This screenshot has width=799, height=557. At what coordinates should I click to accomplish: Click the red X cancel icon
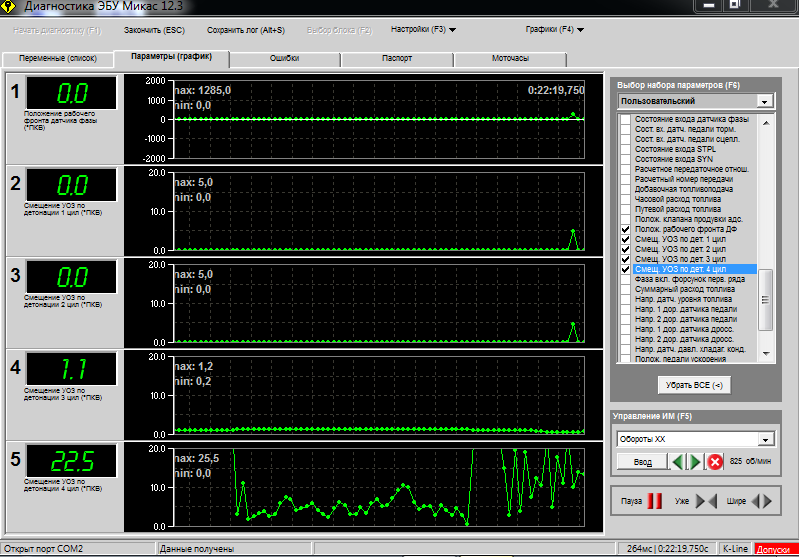pyautogui.click(x=715, y=462)
